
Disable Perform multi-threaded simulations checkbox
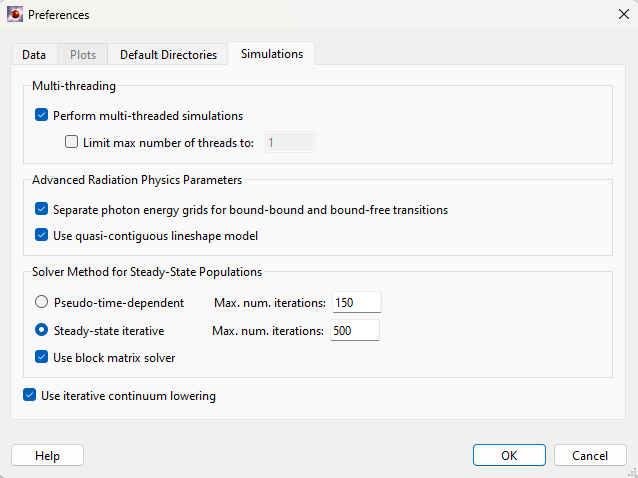[x=41, y=115]
